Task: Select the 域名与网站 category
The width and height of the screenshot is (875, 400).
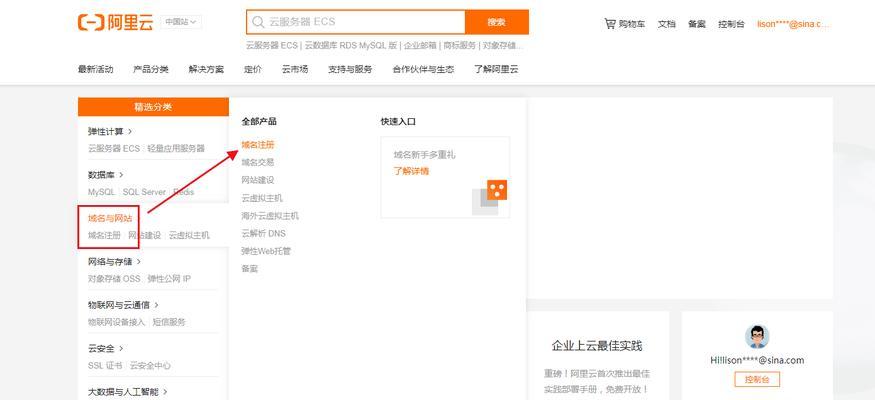Action: [x=110, y=218]
